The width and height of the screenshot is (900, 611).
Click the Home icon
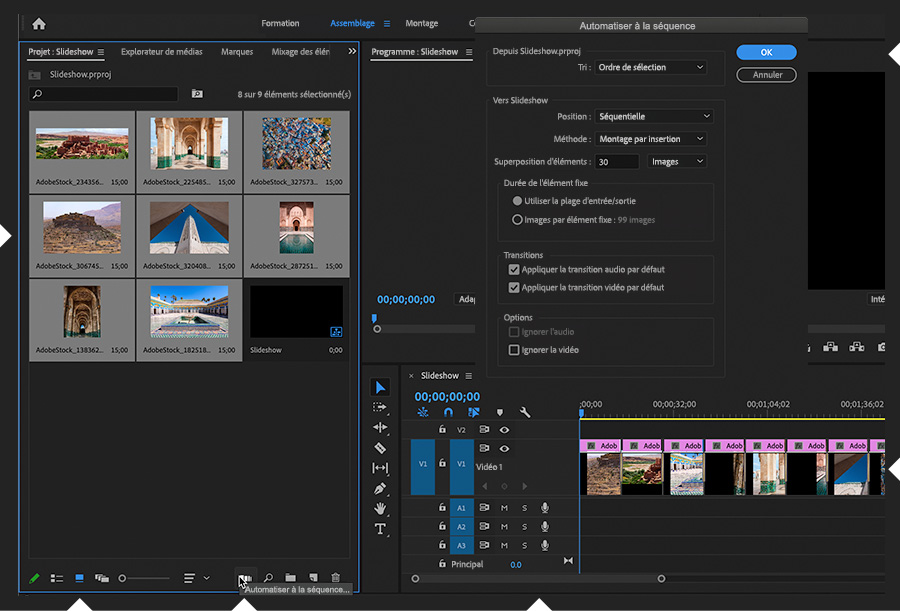pyautogui.click(x=39, y=23)
